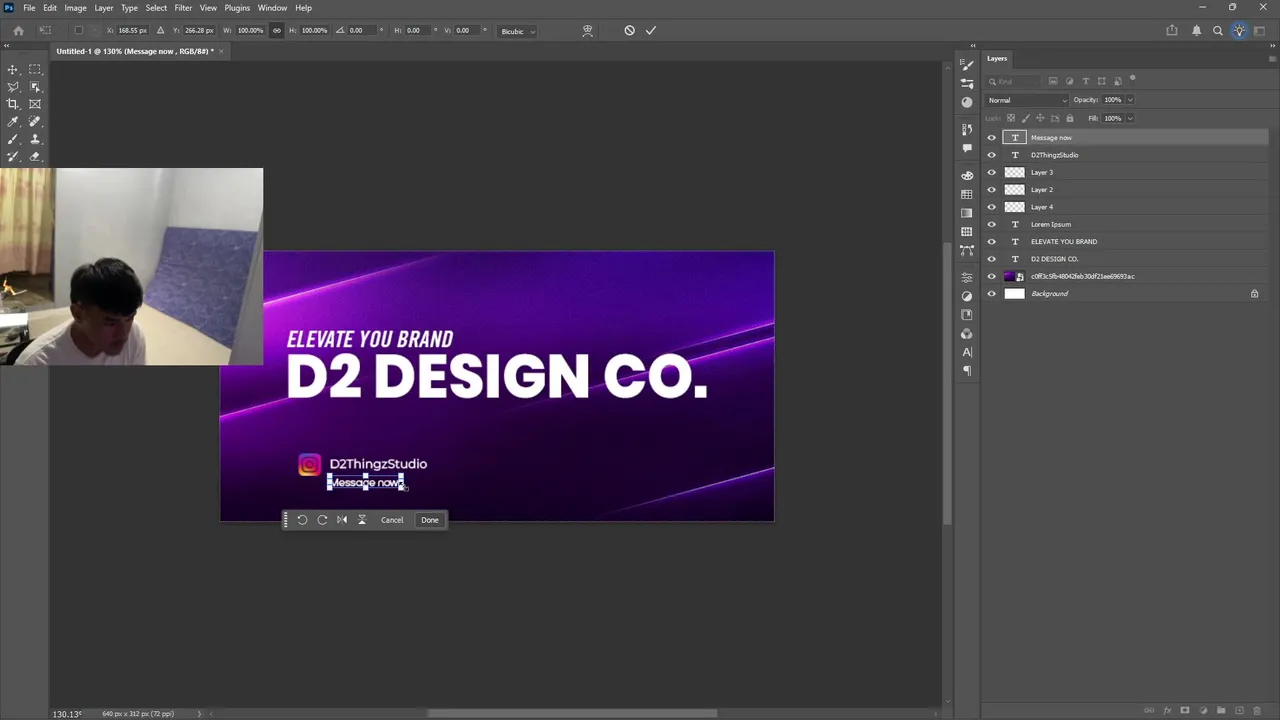Click undo arrow in the contextual task bar
This screenshot has width=1280, height=720.
[302, 520]
